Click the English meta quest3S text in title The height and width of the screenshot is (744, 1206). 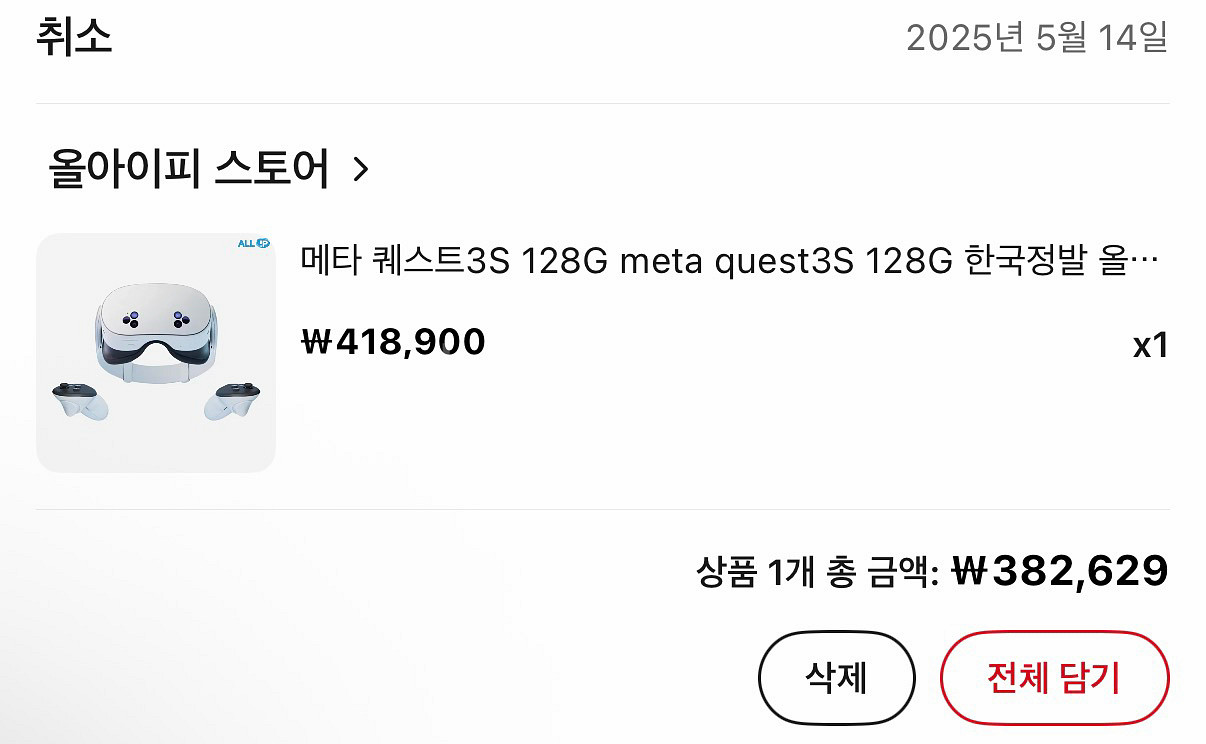pyautogui.click(x=737, y=262)
